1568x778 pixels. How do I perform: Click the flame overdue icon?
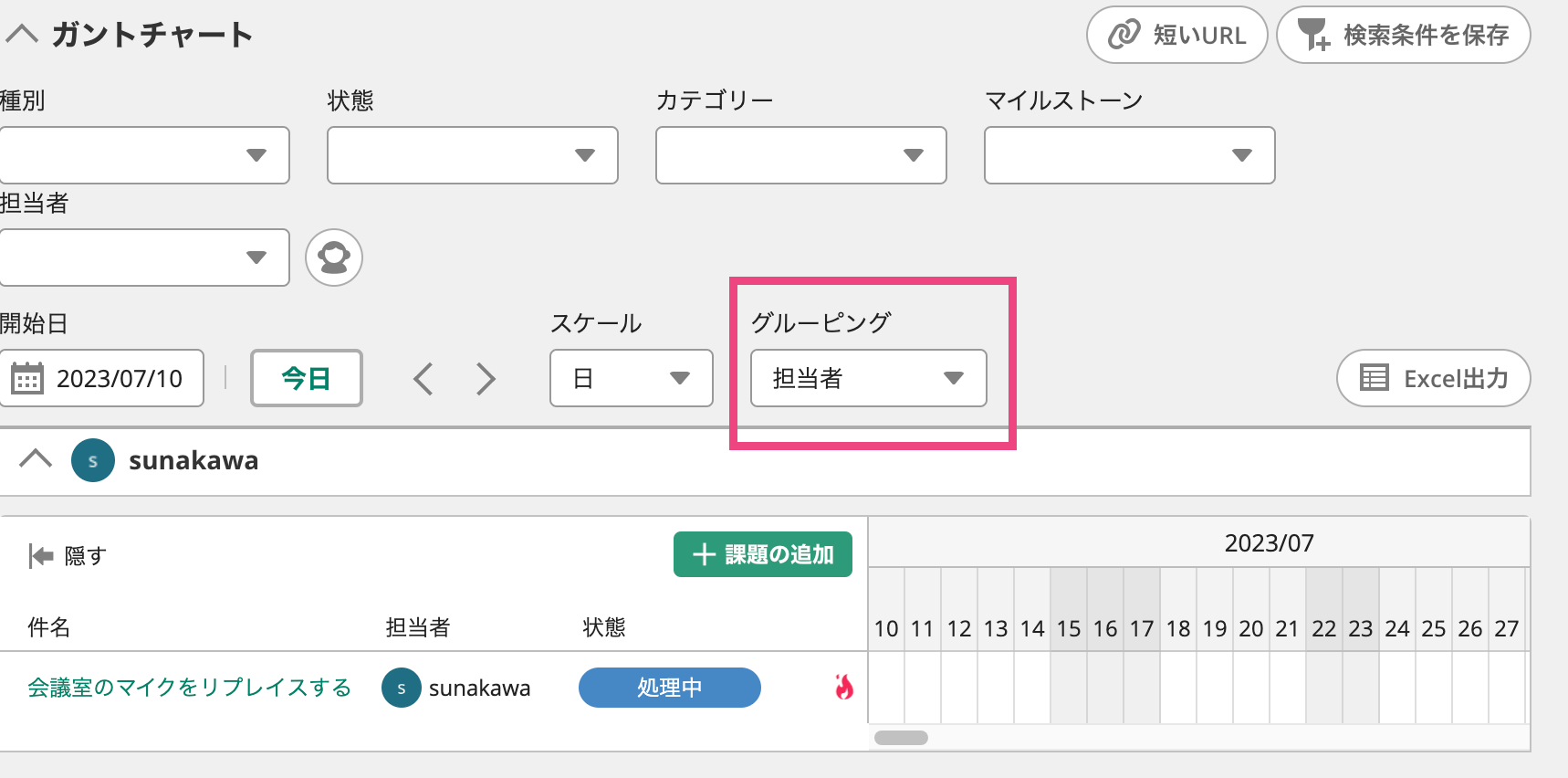tap(844, 687)
